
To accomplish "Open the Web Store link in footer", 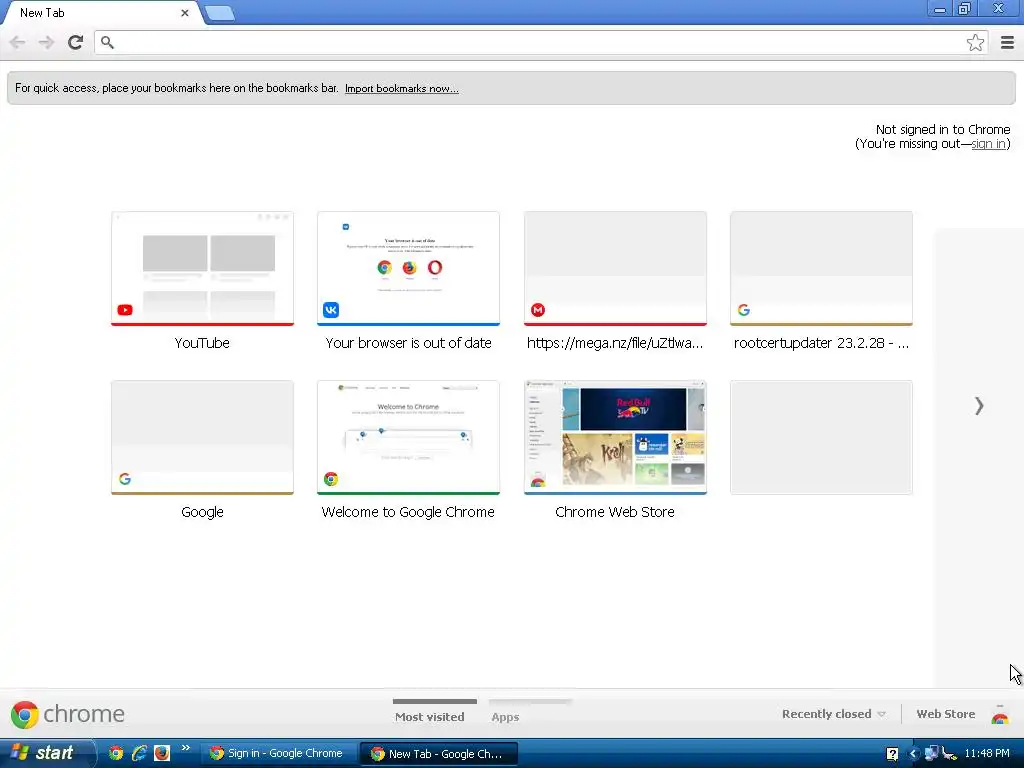I will pyautogui.click(x=945, y=714).
